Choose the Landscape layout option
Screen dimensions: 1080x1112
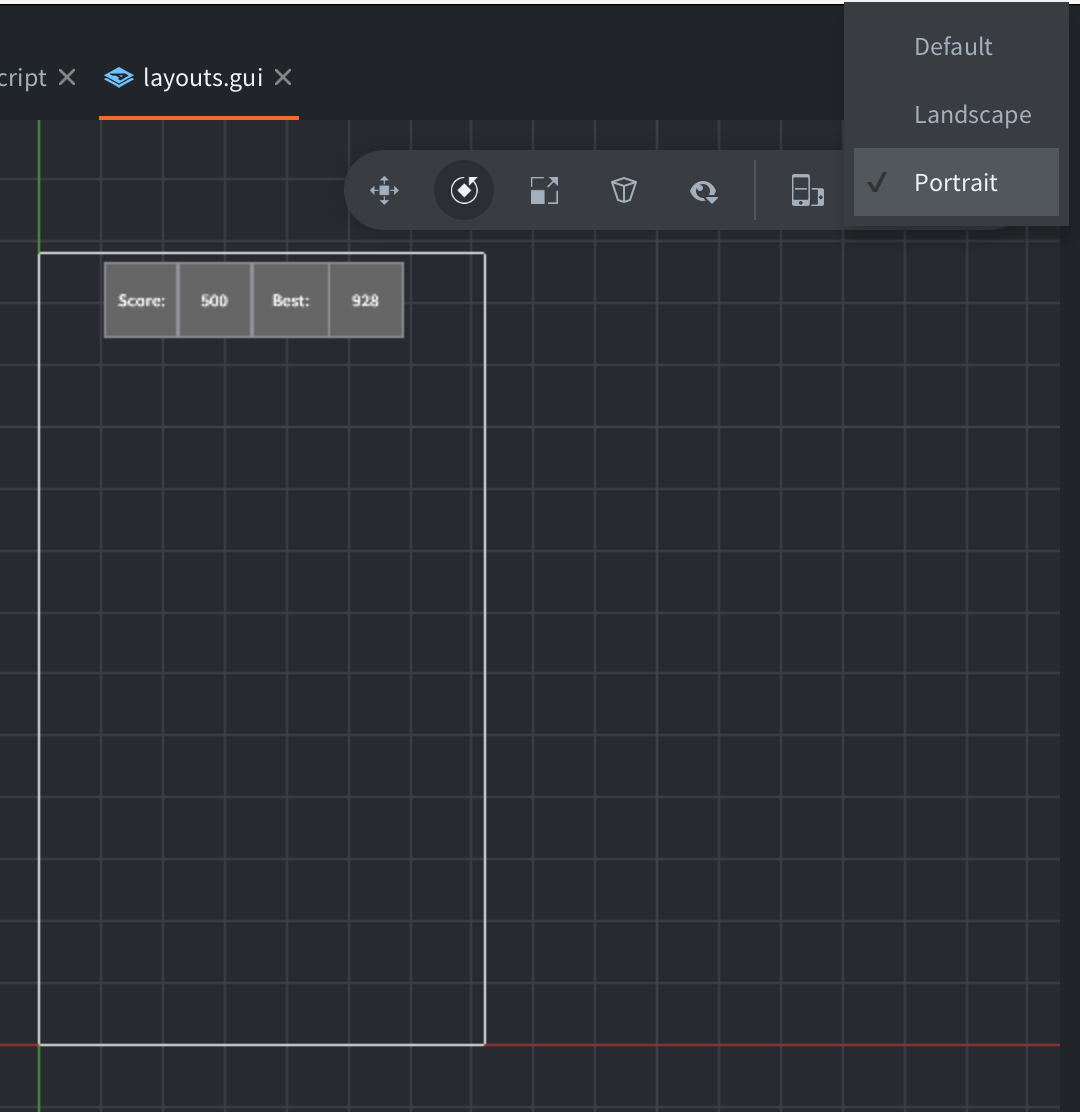click(x=956, y=114)
